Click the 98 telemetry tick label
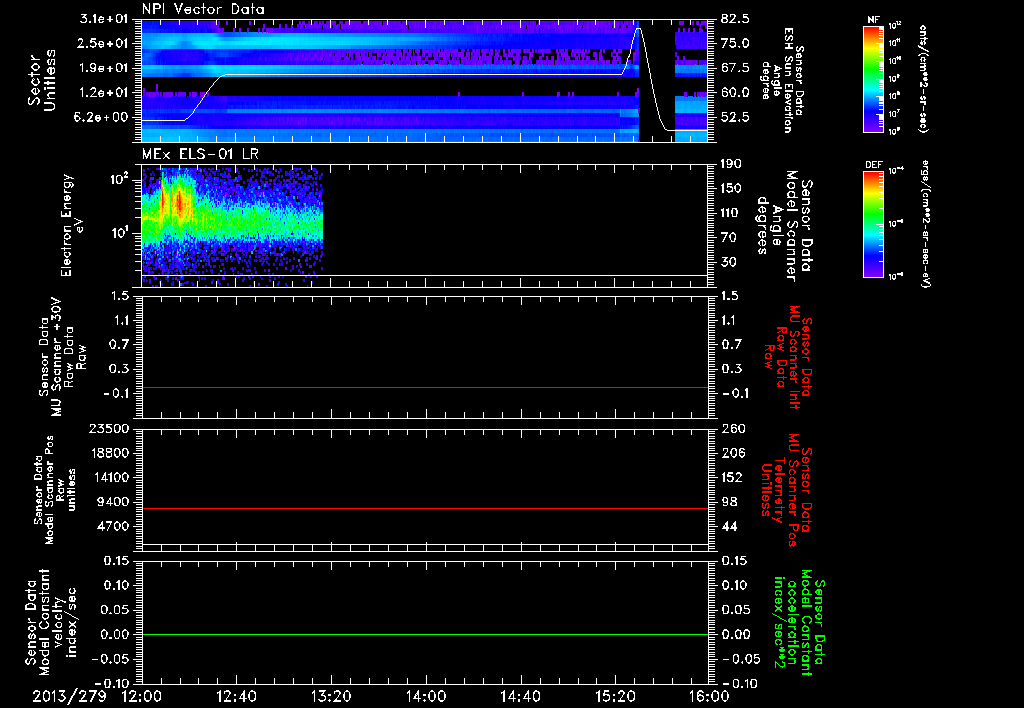This screenshot has width=1024, height=708. (x=728, y=502)
